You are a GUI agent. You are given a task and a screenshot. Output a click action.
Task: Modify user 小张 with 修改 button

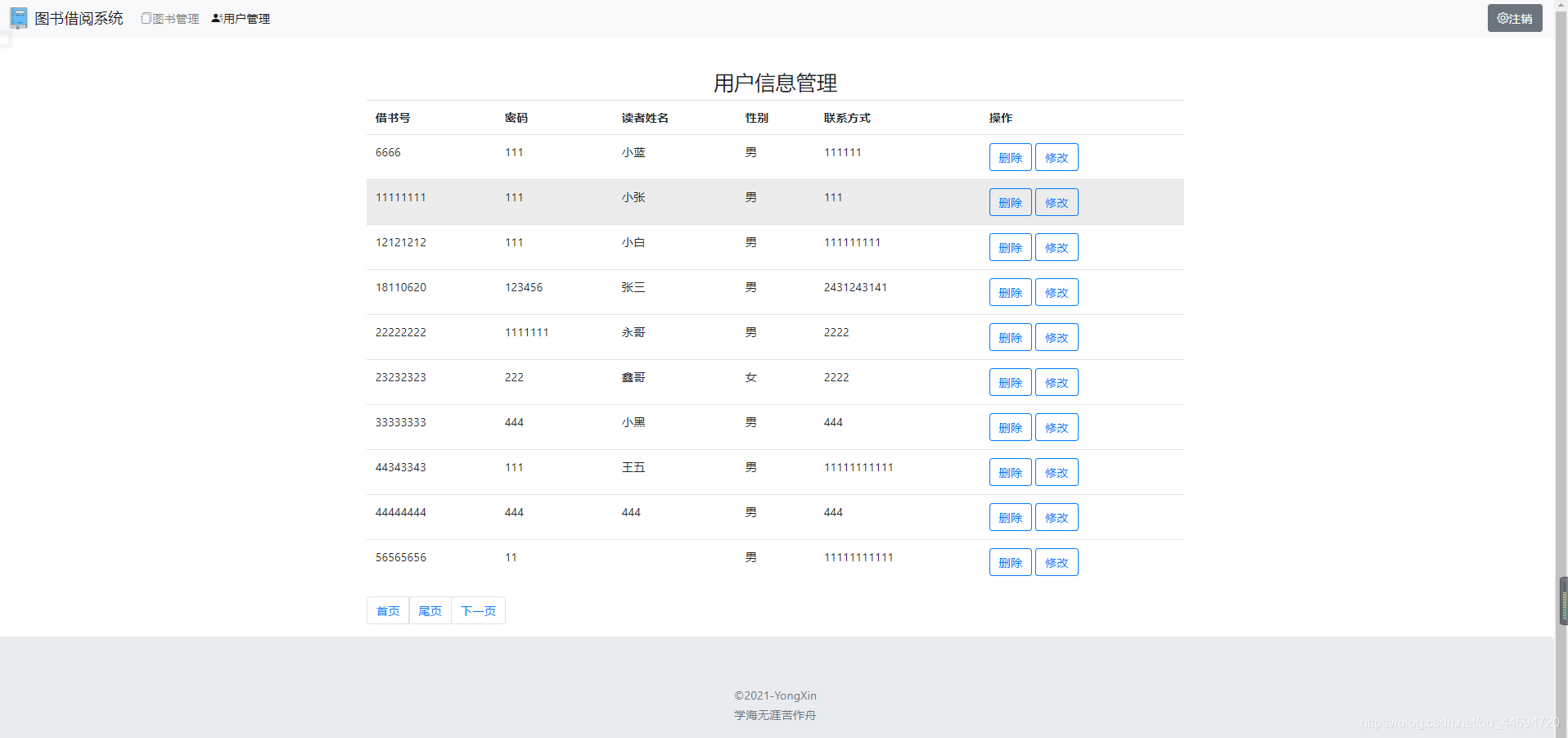1056,202
